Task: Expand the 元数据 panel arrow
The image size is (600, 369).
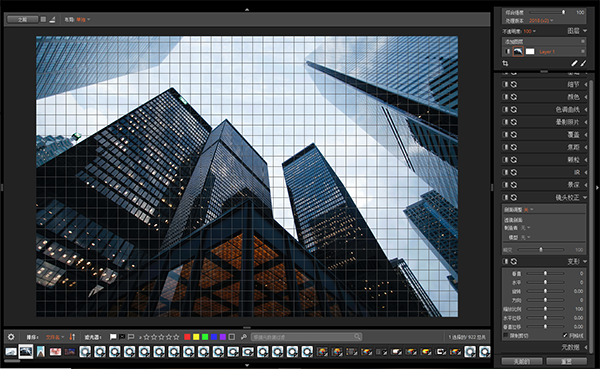Action: click(586, 347)
